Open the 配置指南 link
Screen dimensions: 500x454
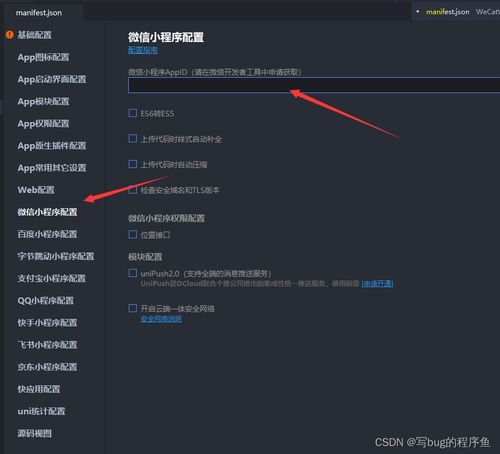pyautogui.click(x=143, y=50)
